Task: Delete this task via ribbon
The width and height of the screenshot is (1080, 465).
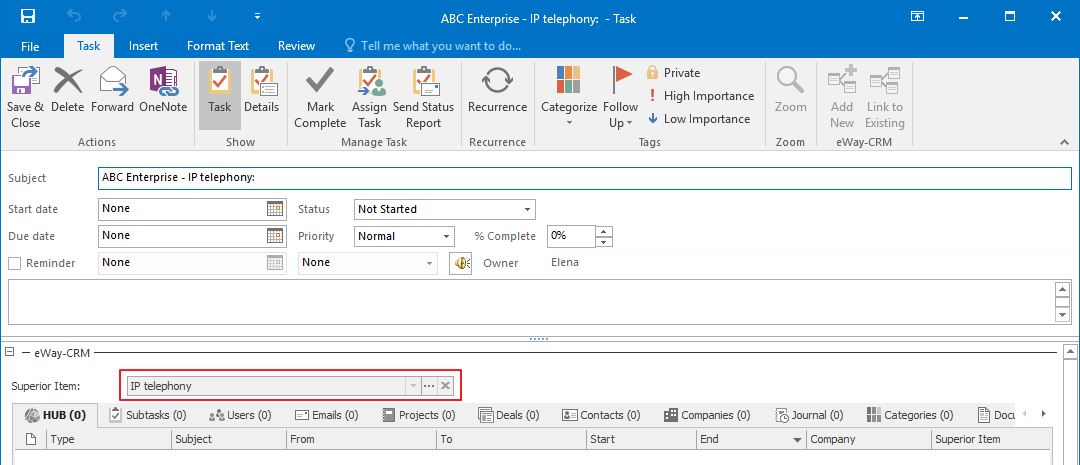Action: (x=68, y=90)
